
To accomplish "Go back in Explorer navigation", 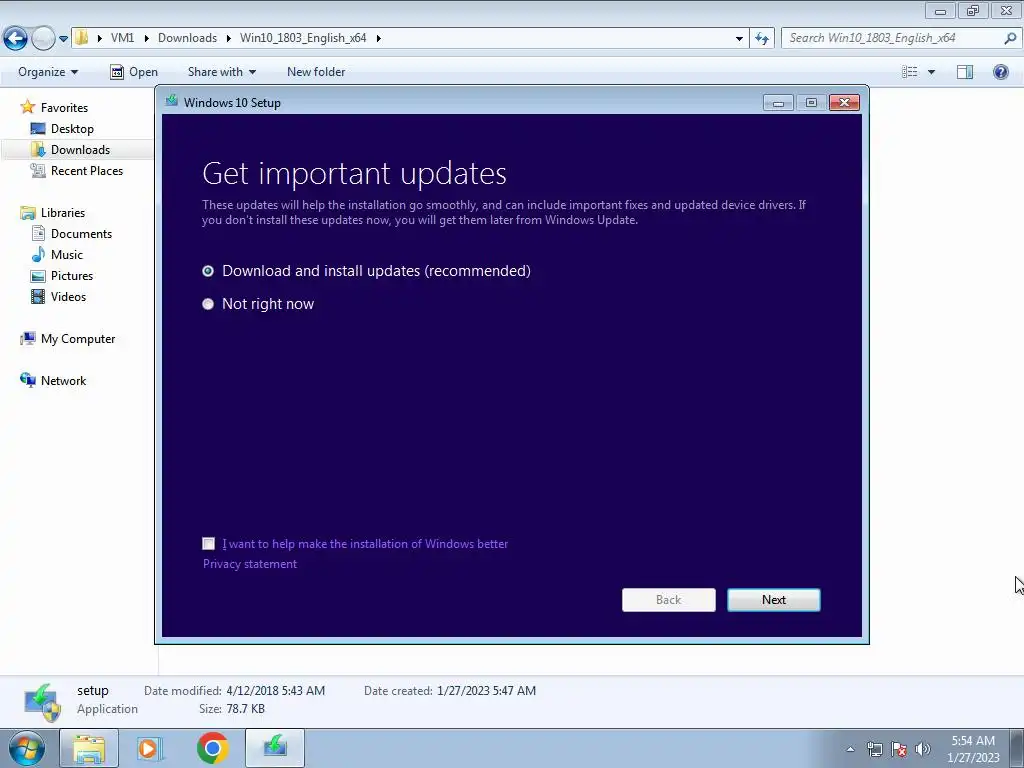I will (16, 39).
